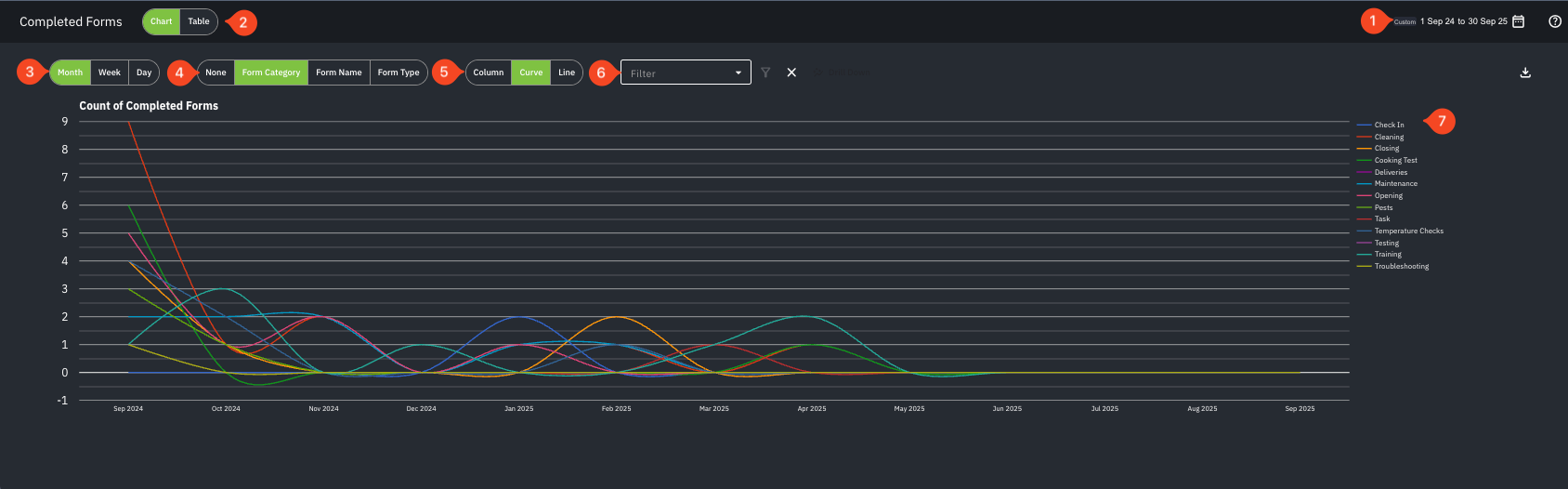This screenshot has height=489, width=1568.
Task: Group series by Form Name
Action: click(x=339, y=73)
